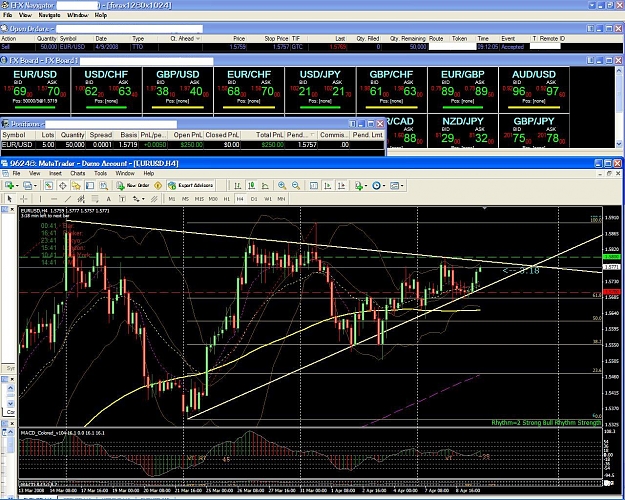Toggle Chart Shift button
The height and width of the screenshot is (500, 625).
[x=342, y=185]
